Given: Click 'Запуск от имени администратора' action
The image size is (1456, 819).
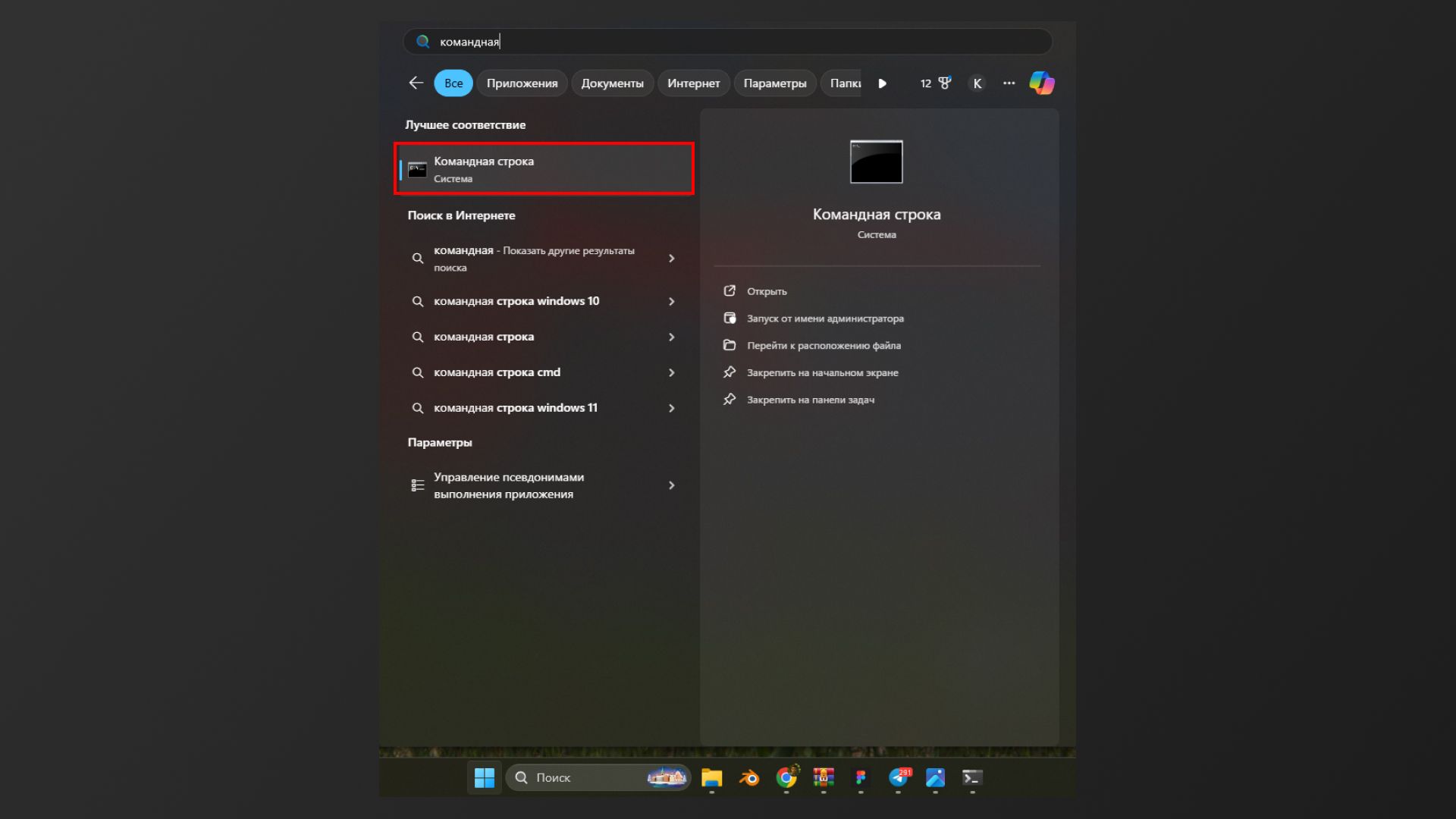Looking at the screenshot, I should pos(825,318).
